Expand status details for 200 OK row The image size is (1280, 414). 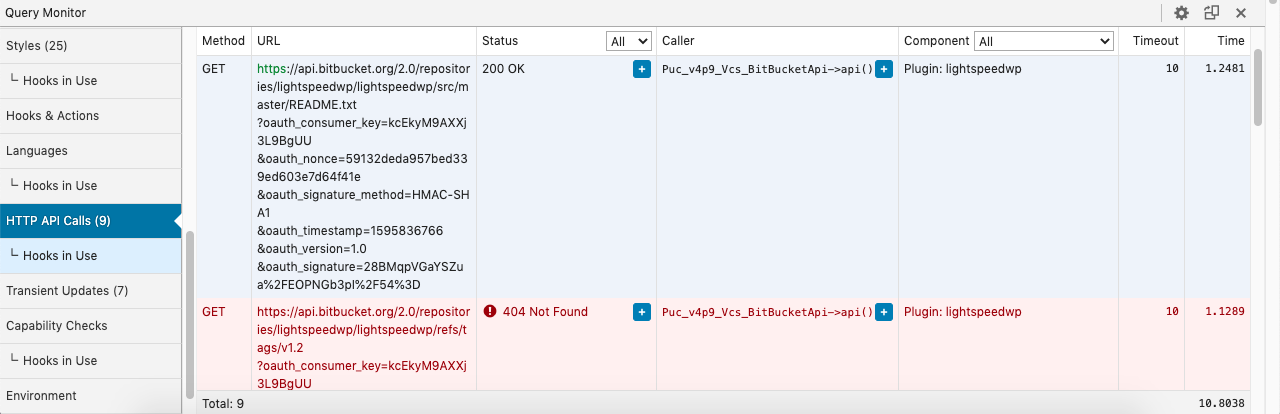coord(642,69)
